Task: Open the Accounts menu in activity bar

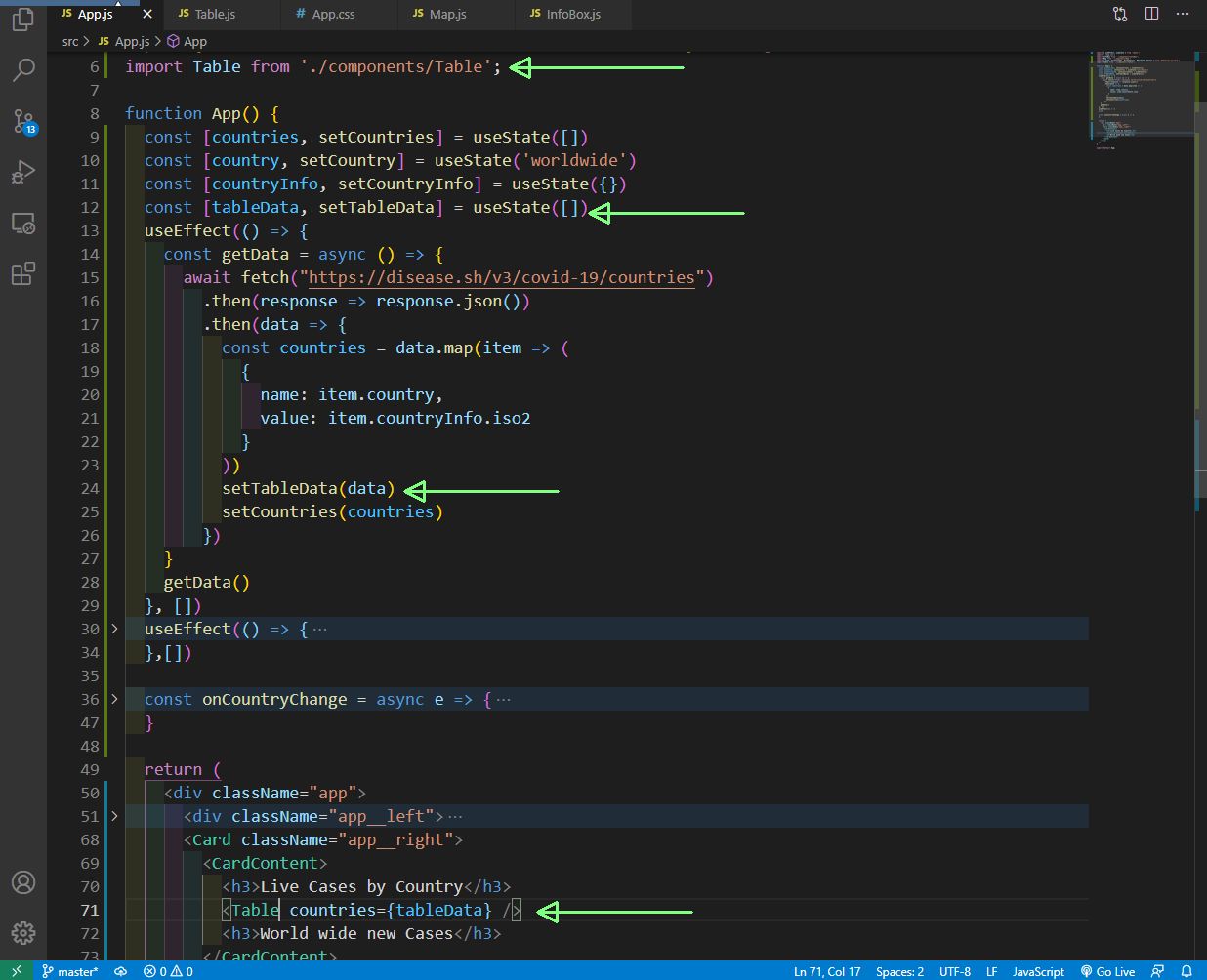Action: coord(23,882)
